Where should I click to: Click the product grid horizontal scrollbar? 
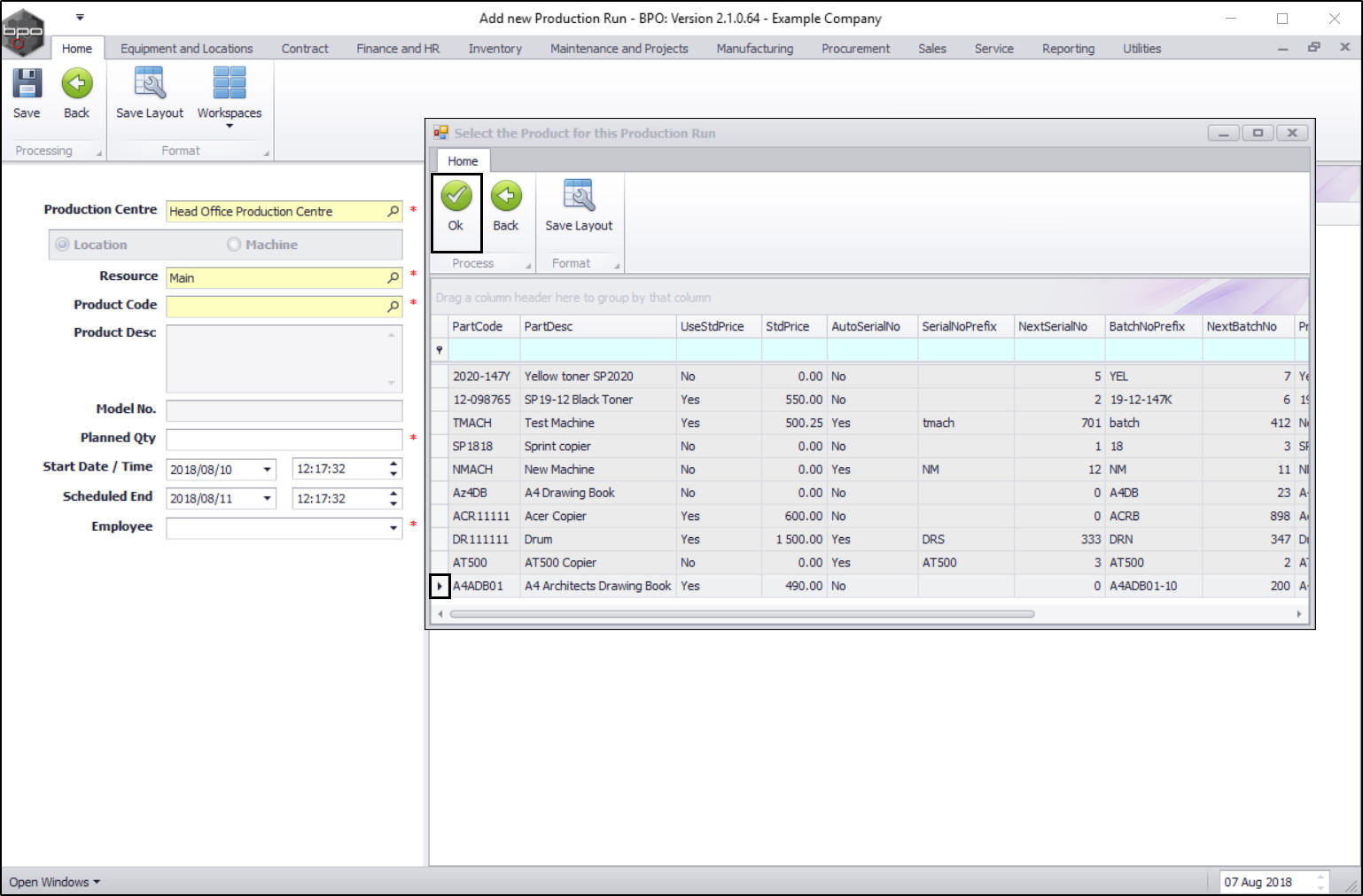pyautogui.click(x=741, y=613)
